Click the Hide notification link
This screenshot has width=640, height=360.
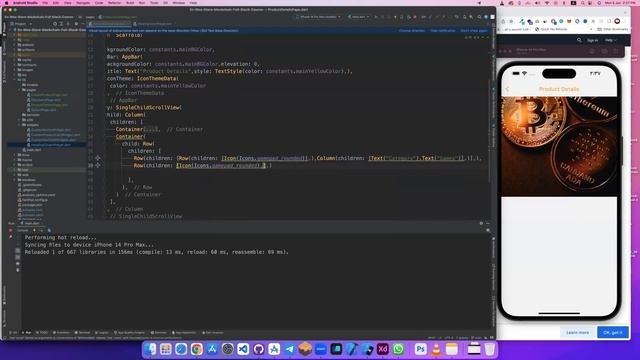coord(443,31)
